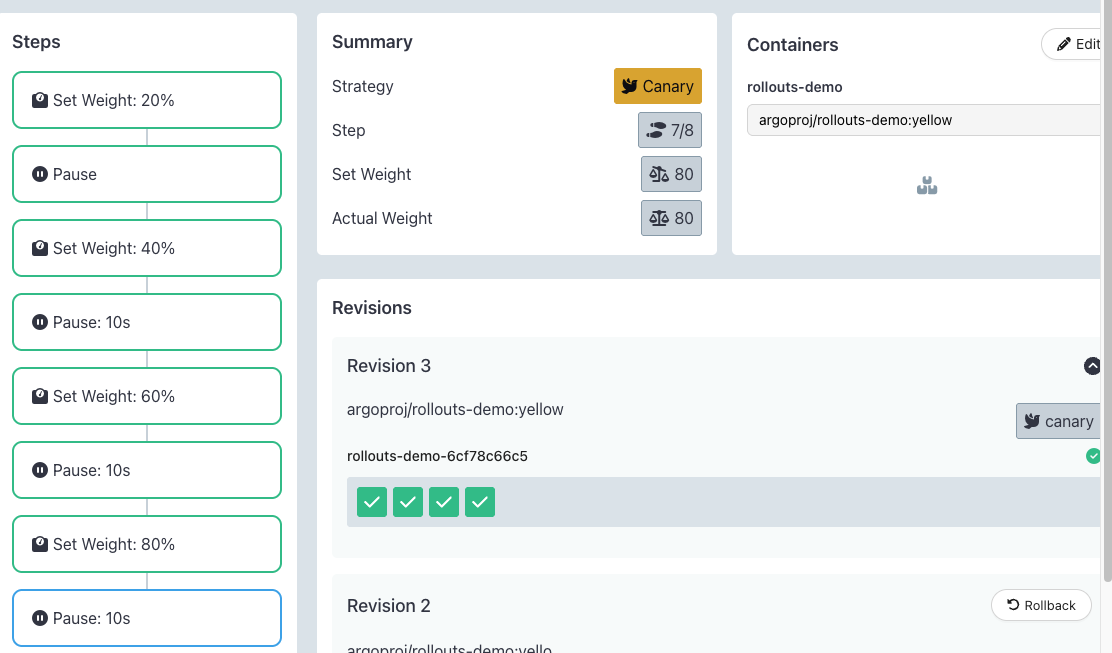Click the boxes icon in the Containers panel

coord(927,186)
